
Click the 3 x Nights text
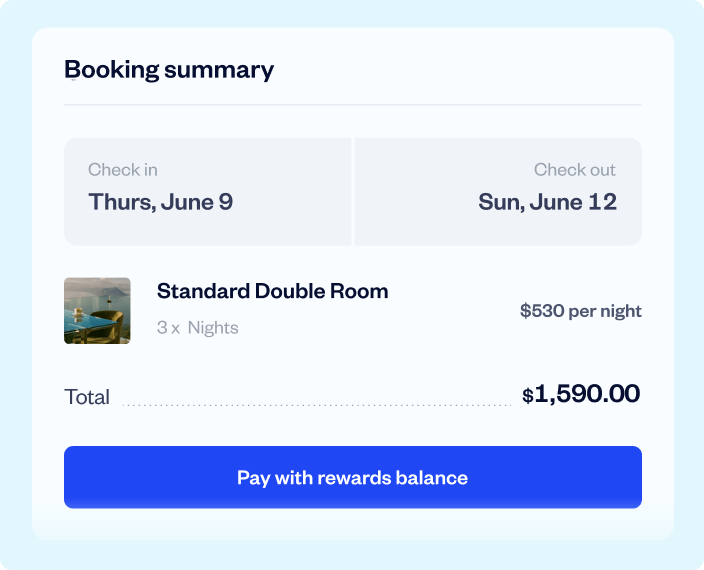click(197, 327)
